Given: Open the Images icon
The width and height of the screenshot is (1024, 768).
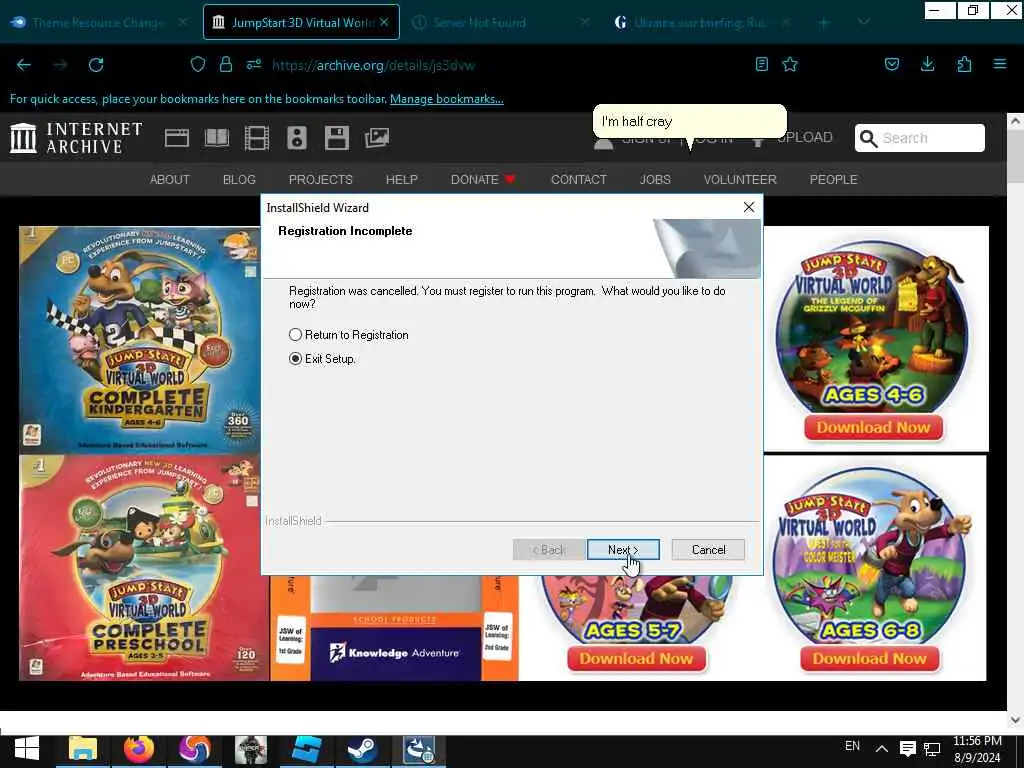Looking at the screenshot, I should (377, 138).
